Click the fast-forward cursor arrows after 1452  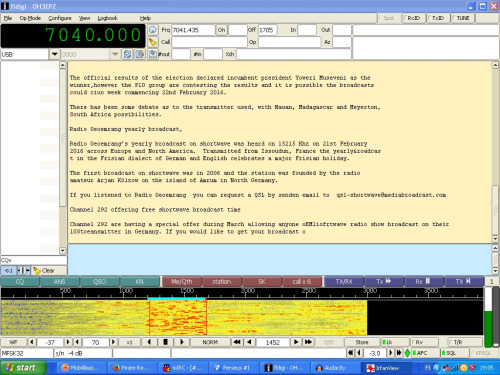pyautogui.click(x=308, y=342)
